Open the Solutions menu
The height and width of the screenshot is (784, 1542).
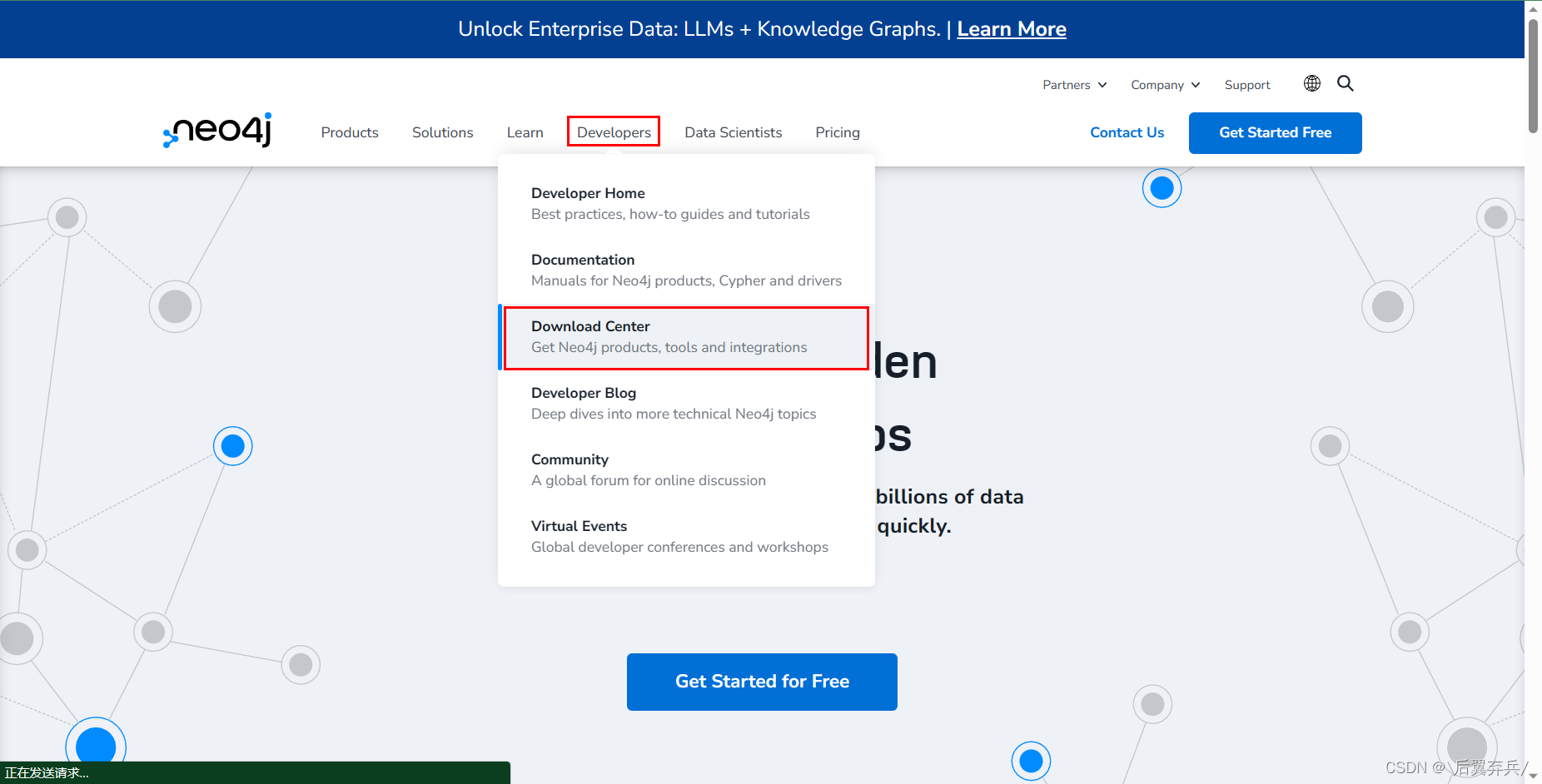tap(443, 132)
